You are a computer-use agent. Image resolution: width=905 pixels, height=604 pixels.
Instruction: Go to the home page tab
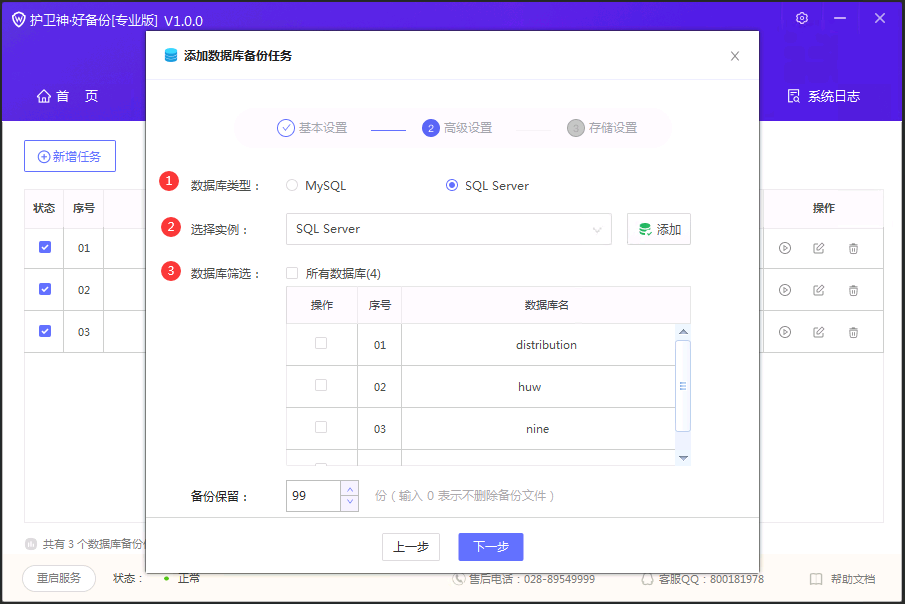click(68, 96)
